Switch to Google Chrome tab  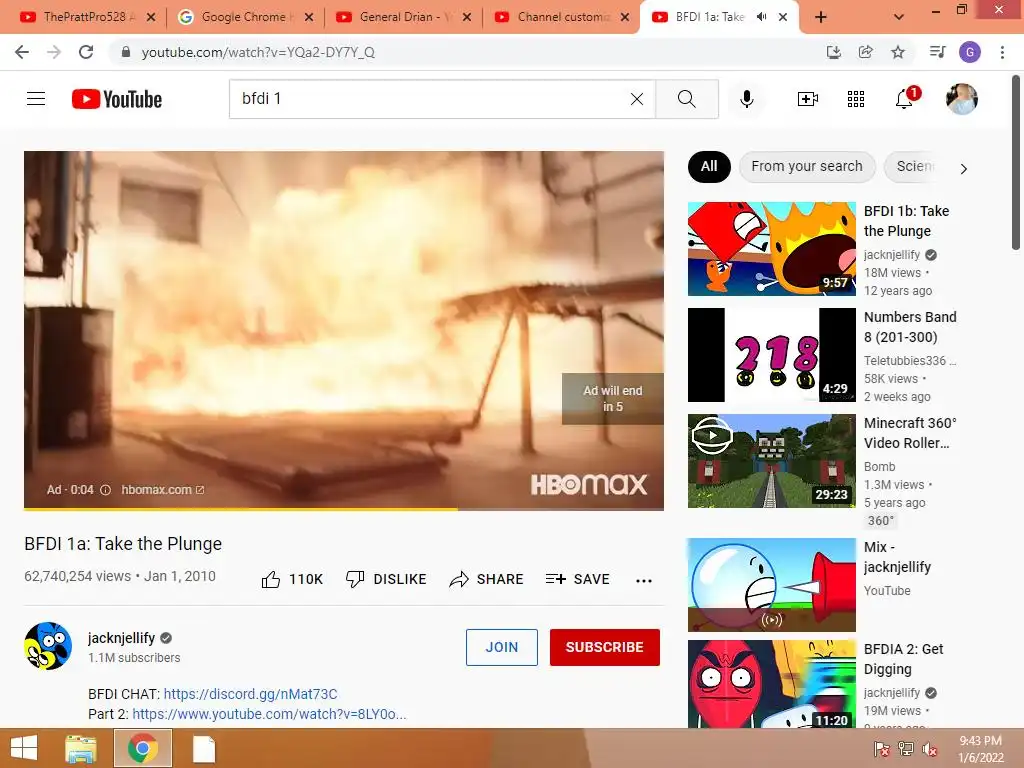pos(246,17)
